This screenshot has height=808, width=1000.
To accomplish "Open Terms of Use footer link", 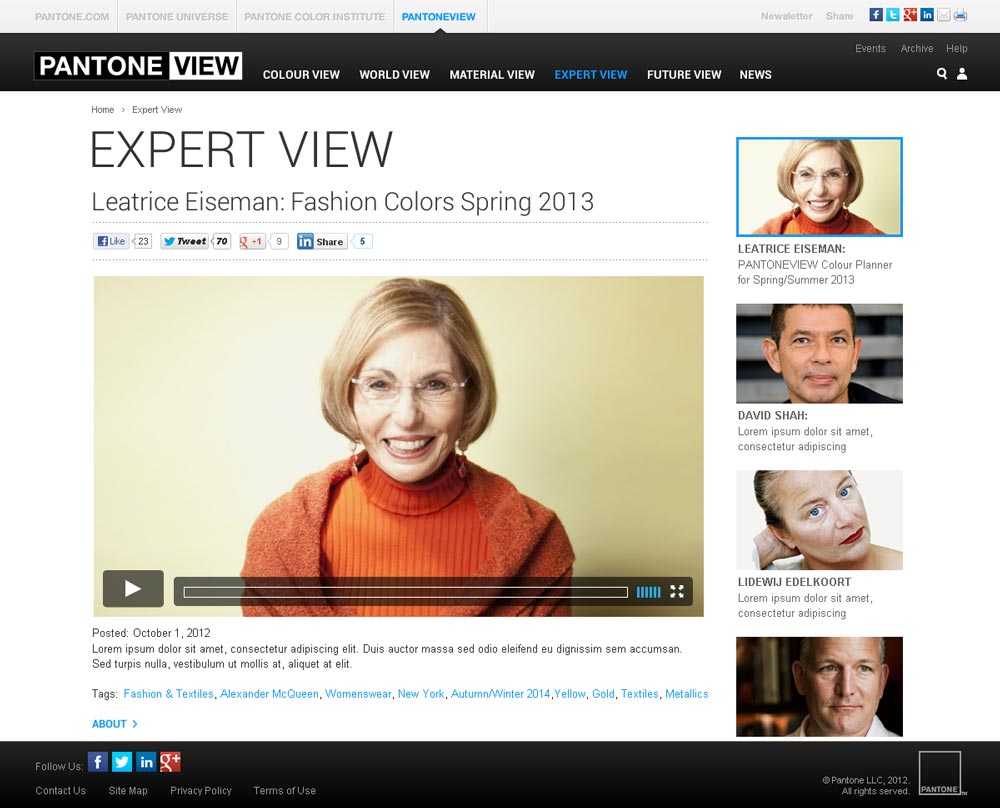I will point(284,791).
